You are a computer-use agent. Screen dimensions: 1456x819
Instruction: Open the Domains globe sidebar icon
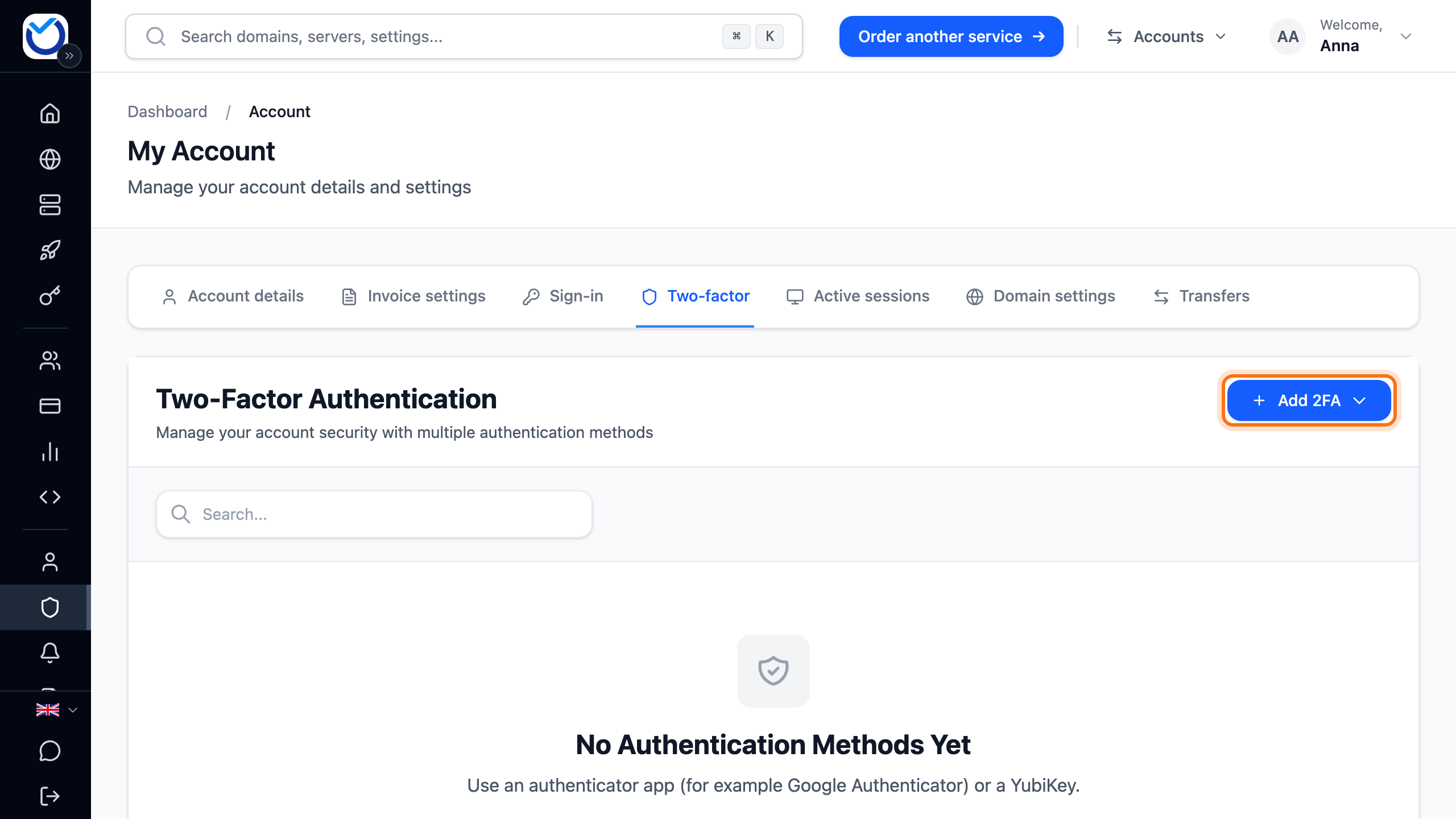tap(50, 159)
